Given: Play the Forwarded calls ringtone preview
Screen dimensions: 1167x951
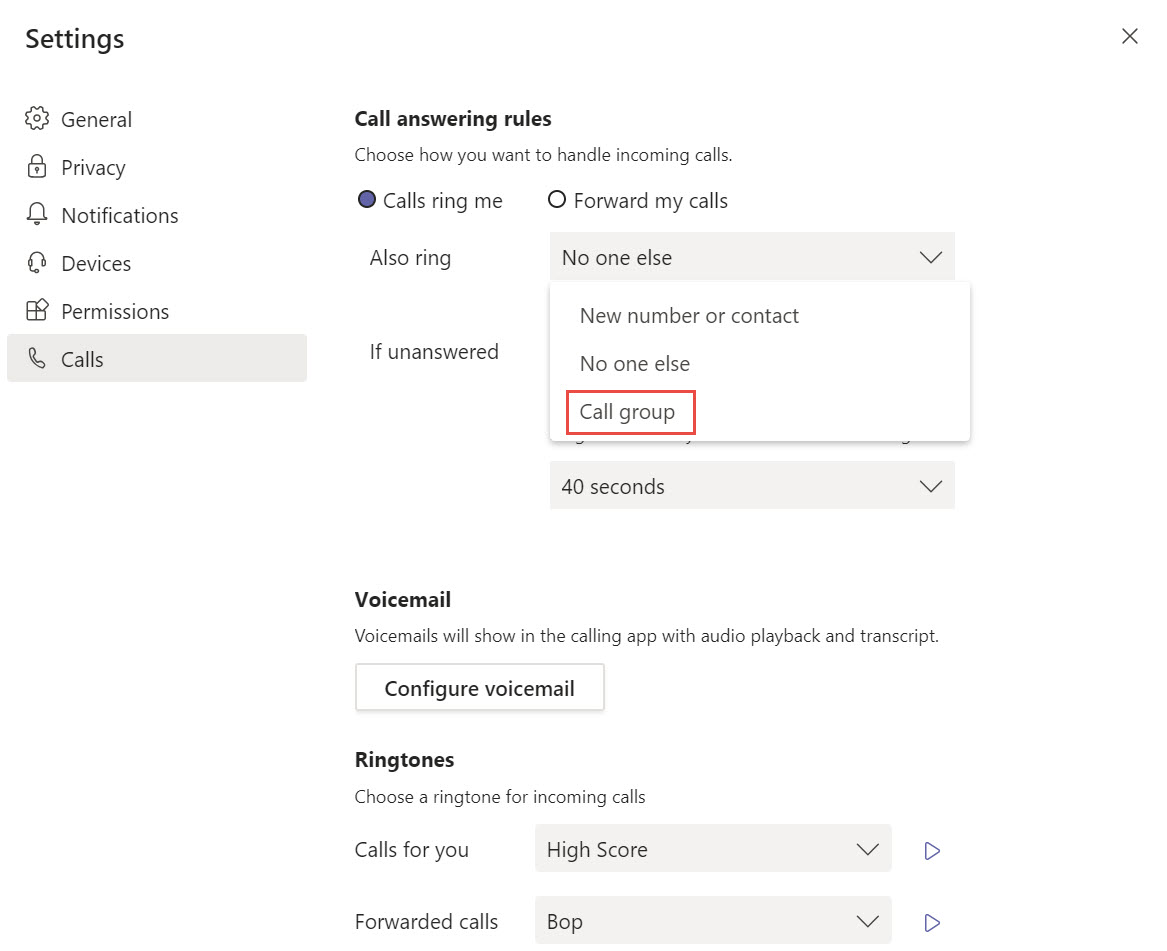Looking at the screenshot, I should point(932,923).
